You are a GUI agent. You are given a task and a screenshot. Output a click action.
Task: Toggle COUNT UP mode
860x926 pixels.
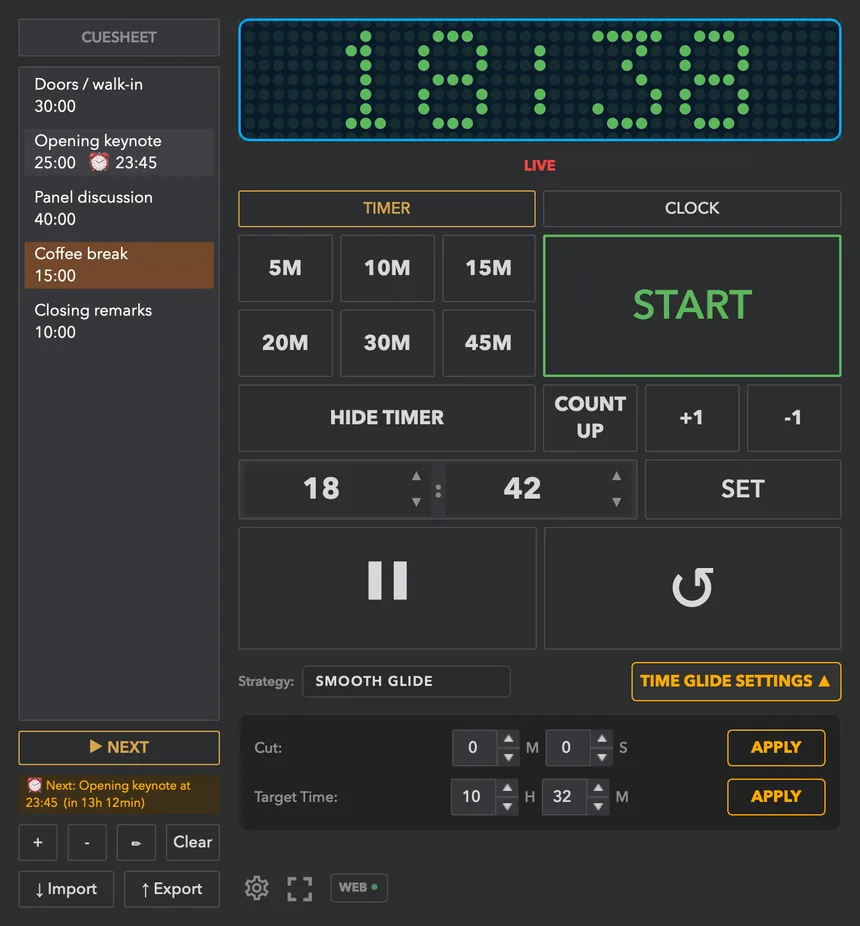pos(590,418)
